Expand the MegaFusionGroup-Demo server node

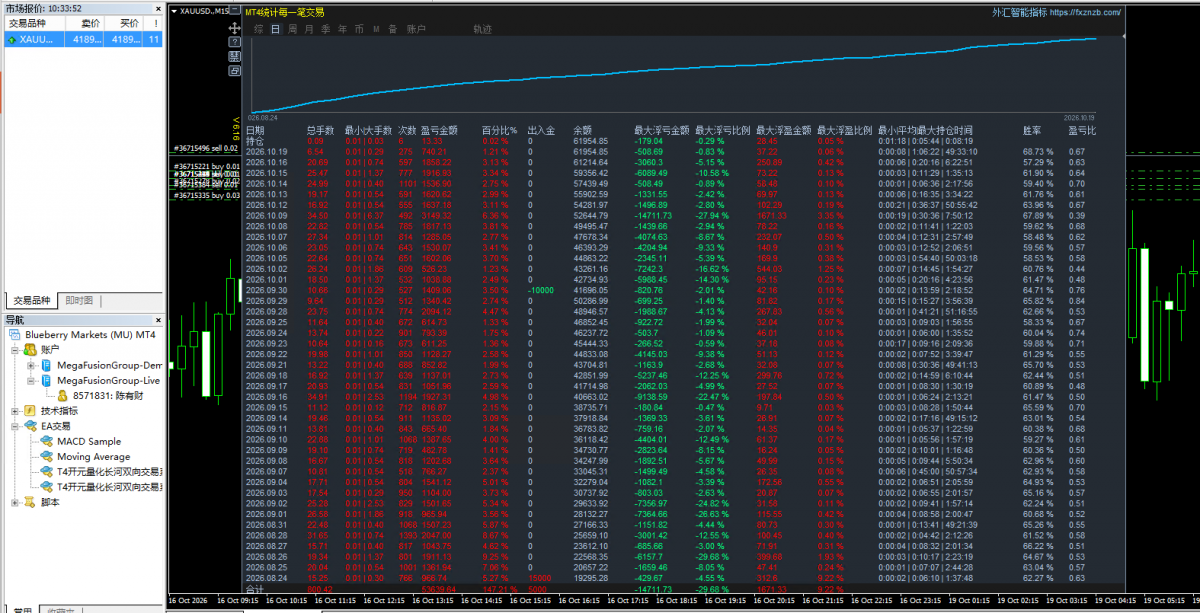(31, 365)
